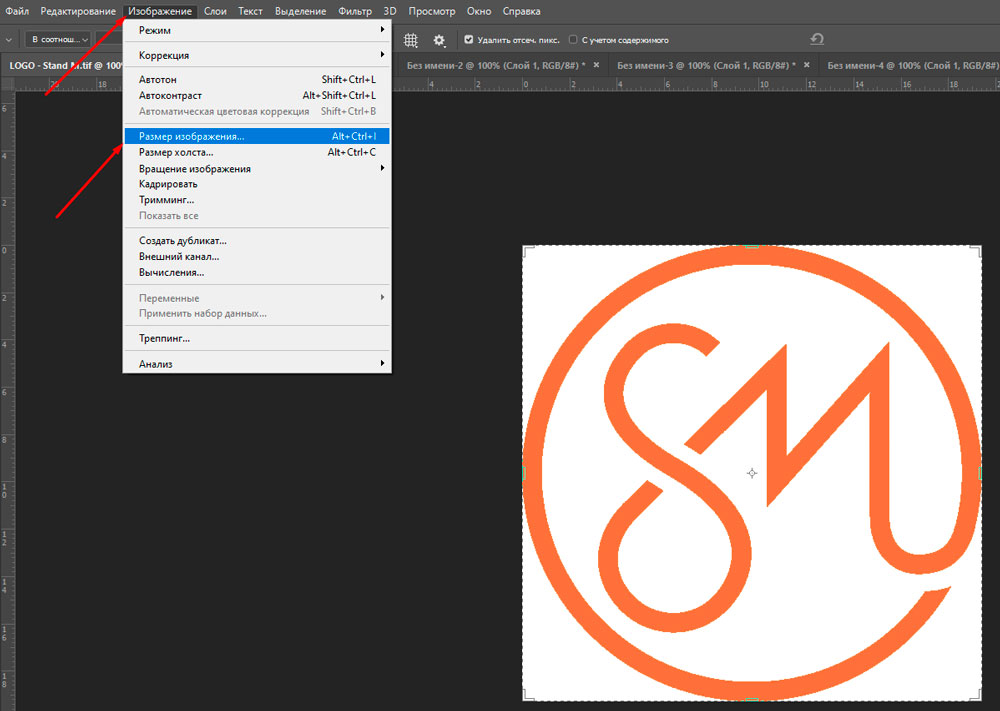The width and height of the screenshot is (1000, 711).
Task: Open the 3D menu
Action: [x=390, y=11]
